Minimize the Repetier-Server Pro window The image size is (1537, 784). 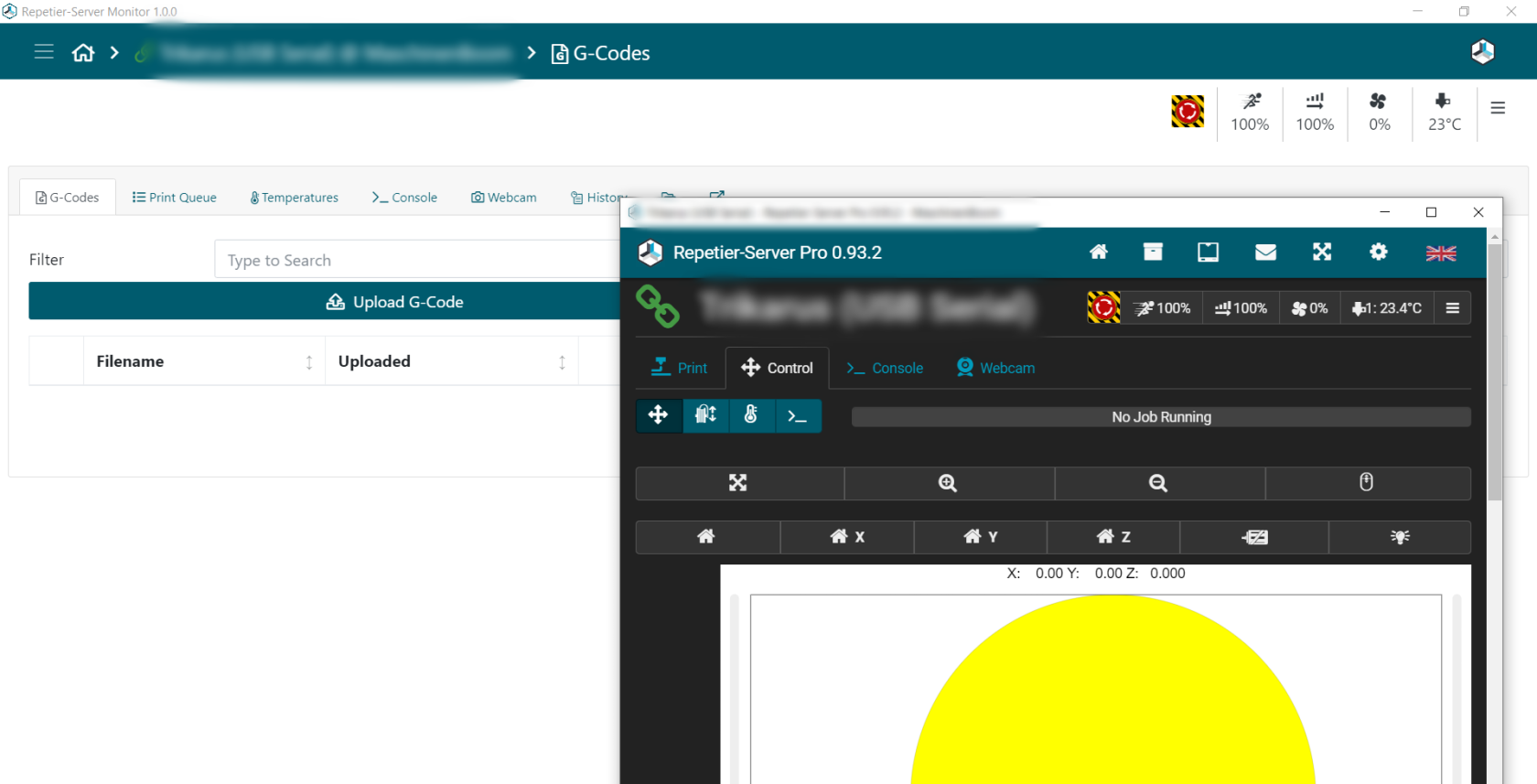pyautogui.click(x=1385, y=212)
